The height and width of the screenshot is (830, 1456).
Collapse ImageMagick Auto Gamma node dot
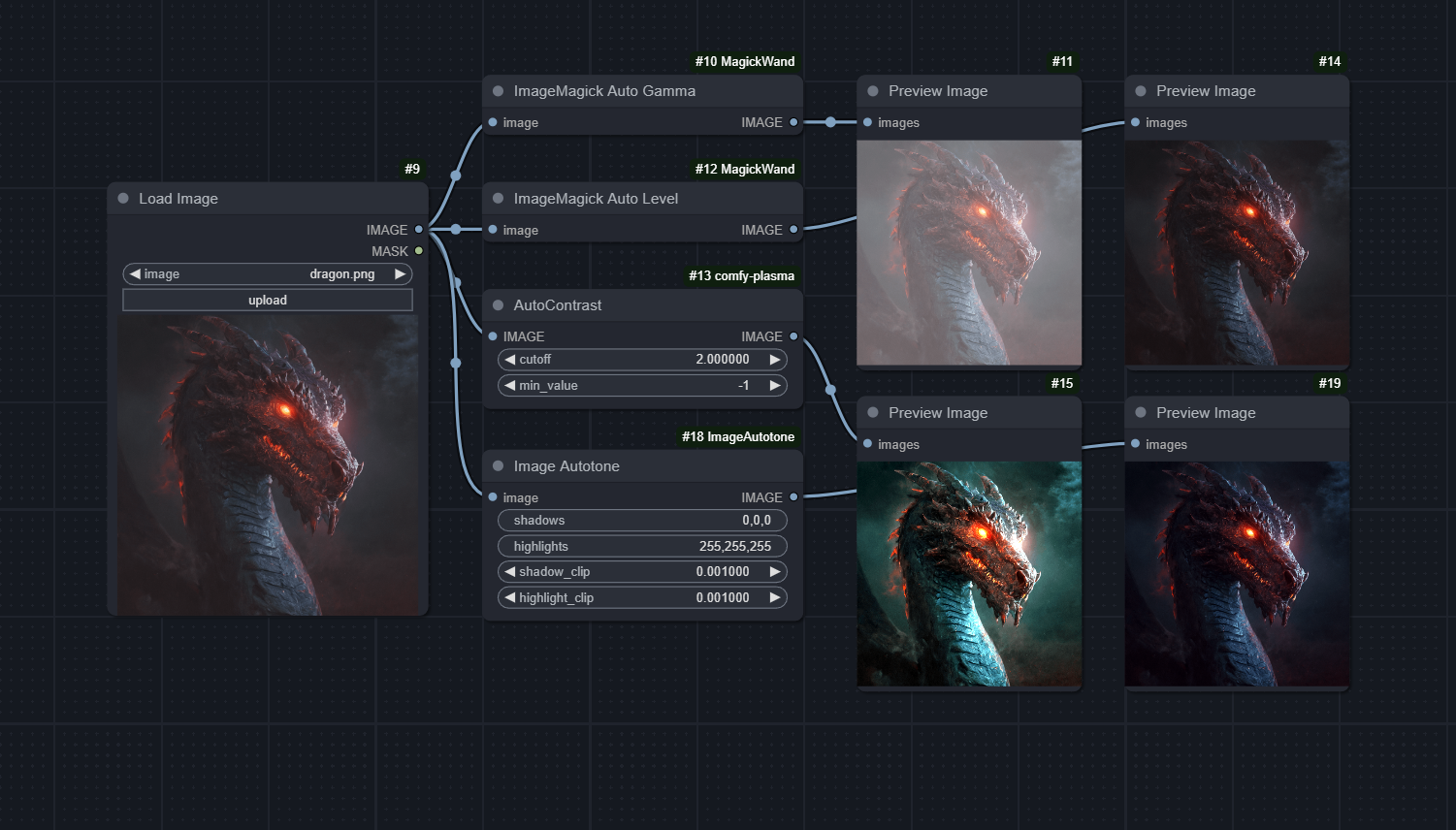tap(498, 91)
